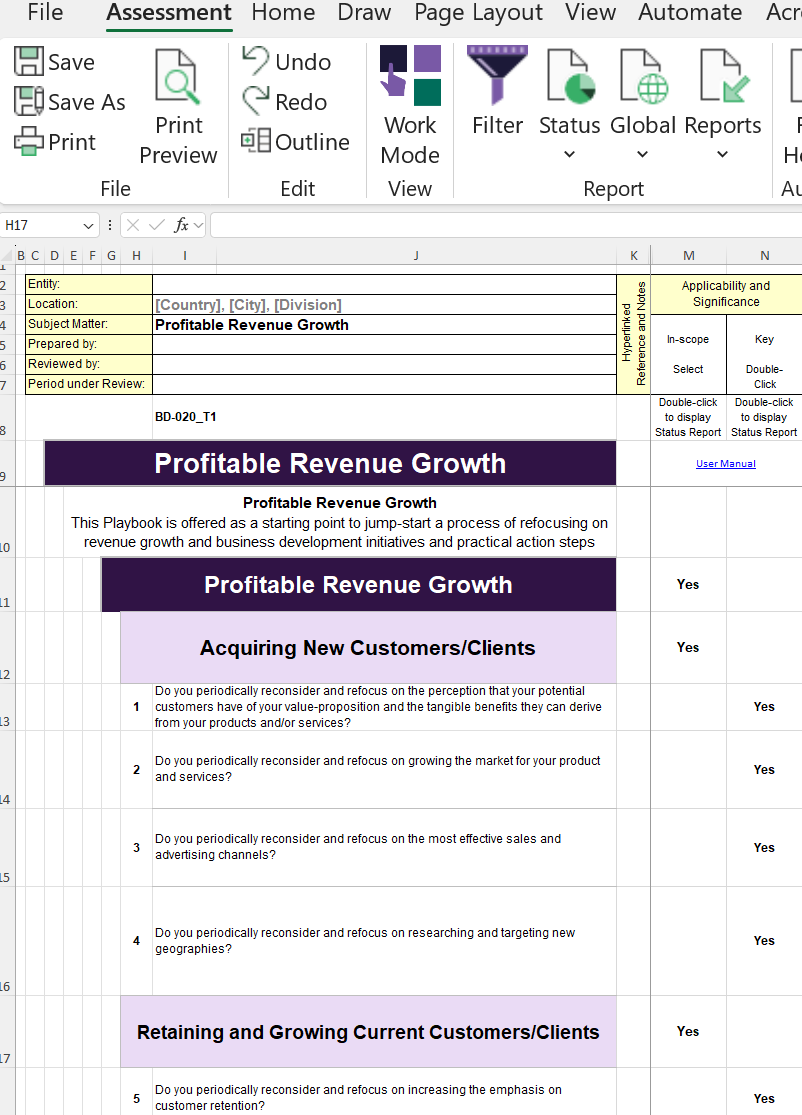Click the Insert Function fx button

point(182,226)
